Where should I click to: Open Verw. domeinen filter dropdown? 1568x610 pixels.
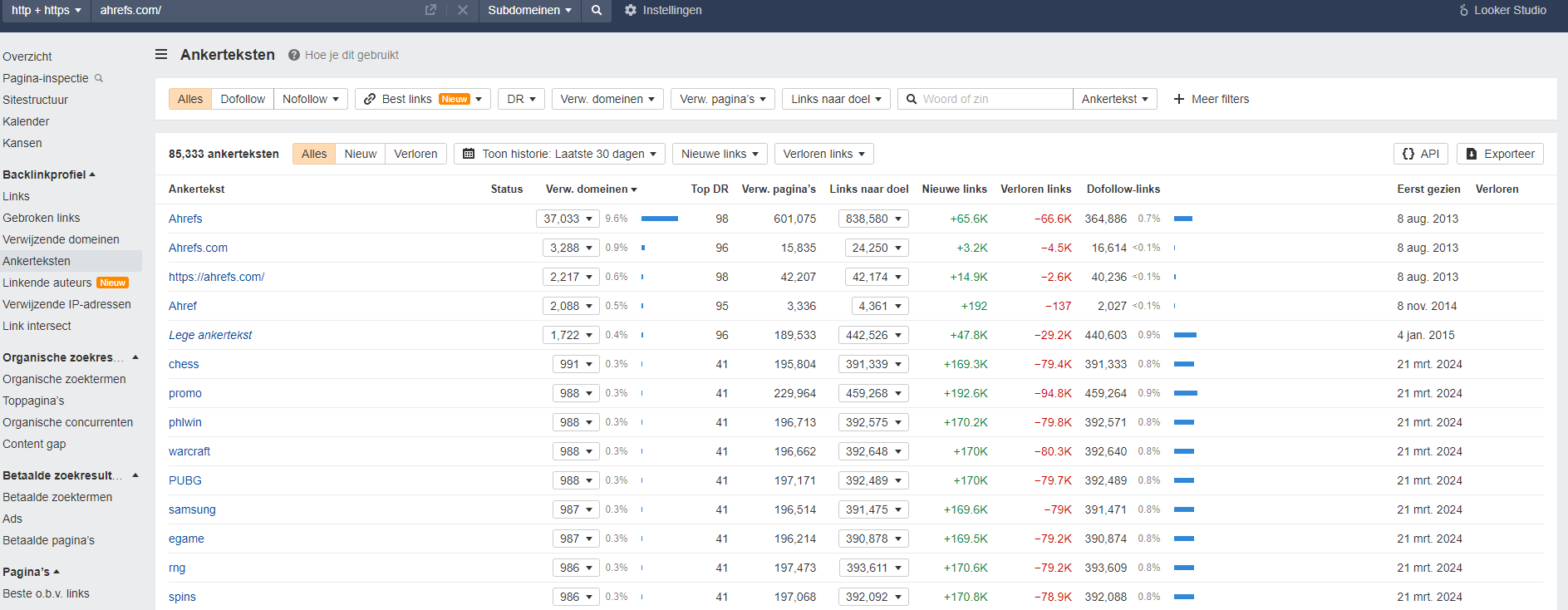point(607,99)
